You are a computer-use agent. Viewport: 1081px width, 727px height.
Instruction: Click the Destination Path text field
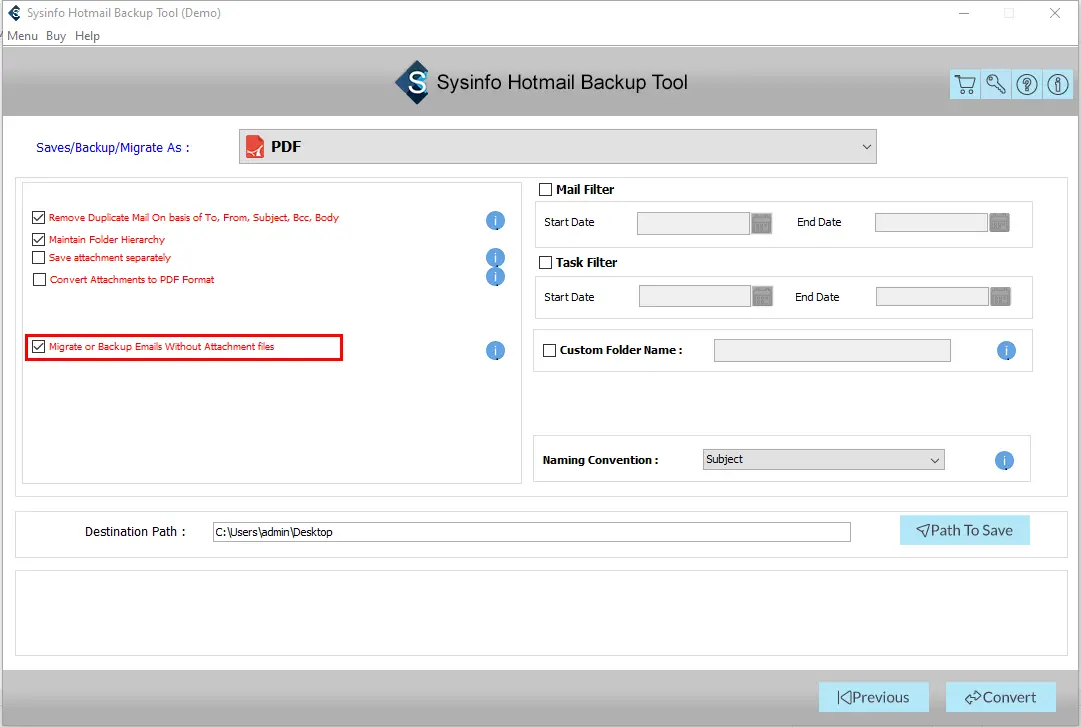click(531, 532)
